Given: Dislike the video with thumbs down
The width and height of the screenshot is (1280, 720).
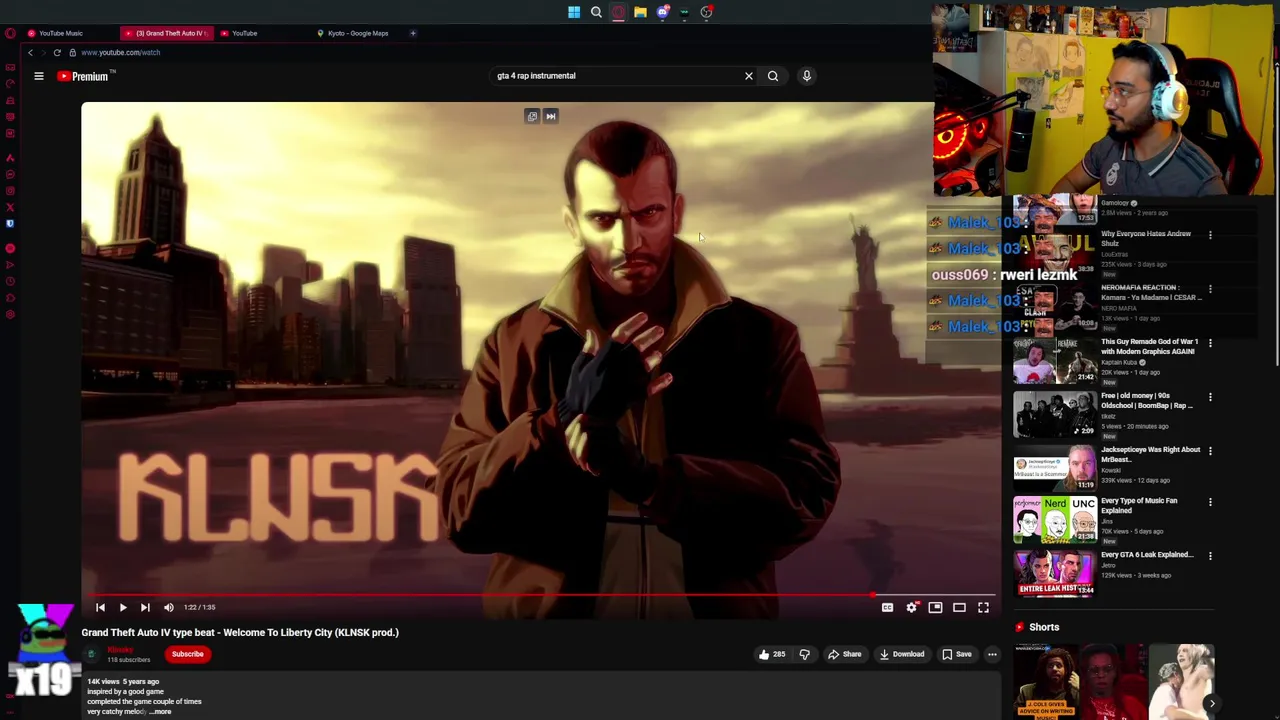Looking at the screenshot, I should 804,654.
